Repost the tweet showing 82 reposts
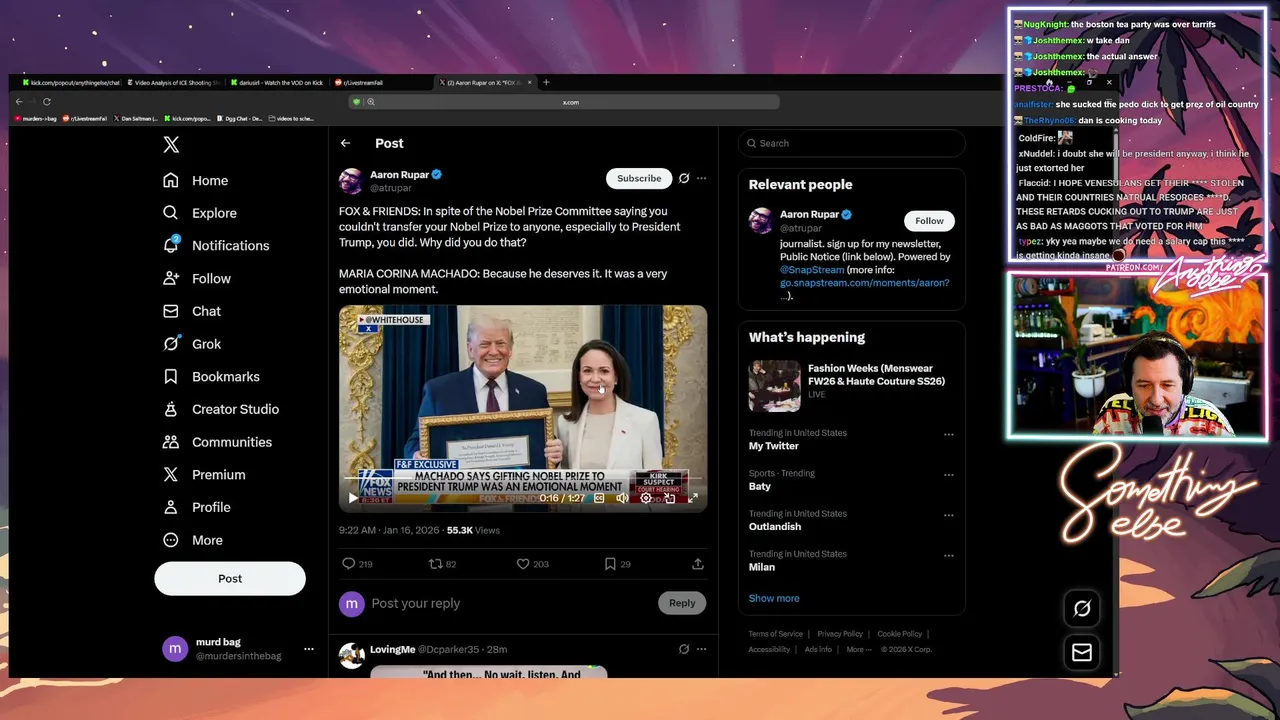 435,564
